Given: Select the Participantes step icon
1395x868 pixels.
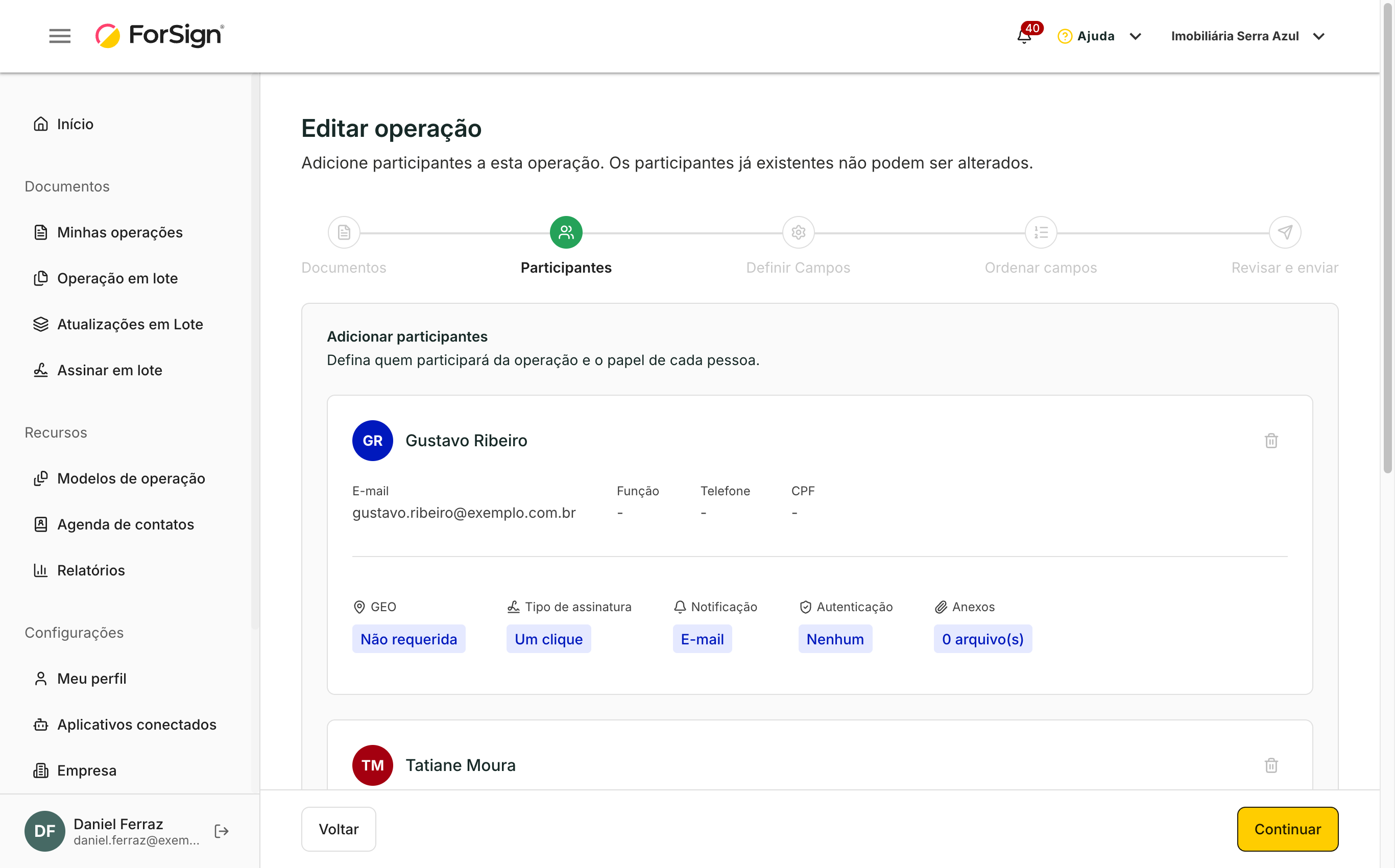Looking at the screenshot, I should 566,232.
